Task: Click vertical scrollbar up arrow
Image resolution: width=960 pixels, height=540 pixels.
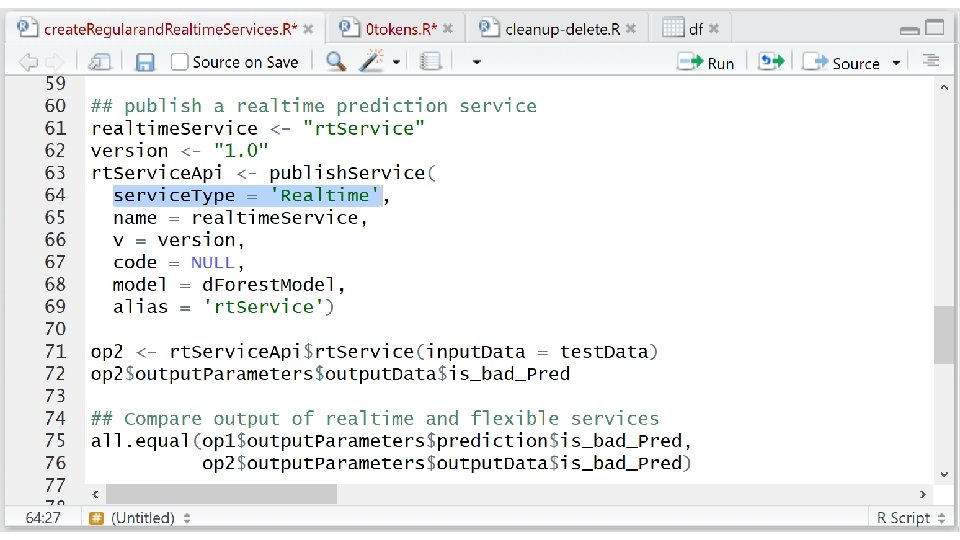Action: pos(943,88)
